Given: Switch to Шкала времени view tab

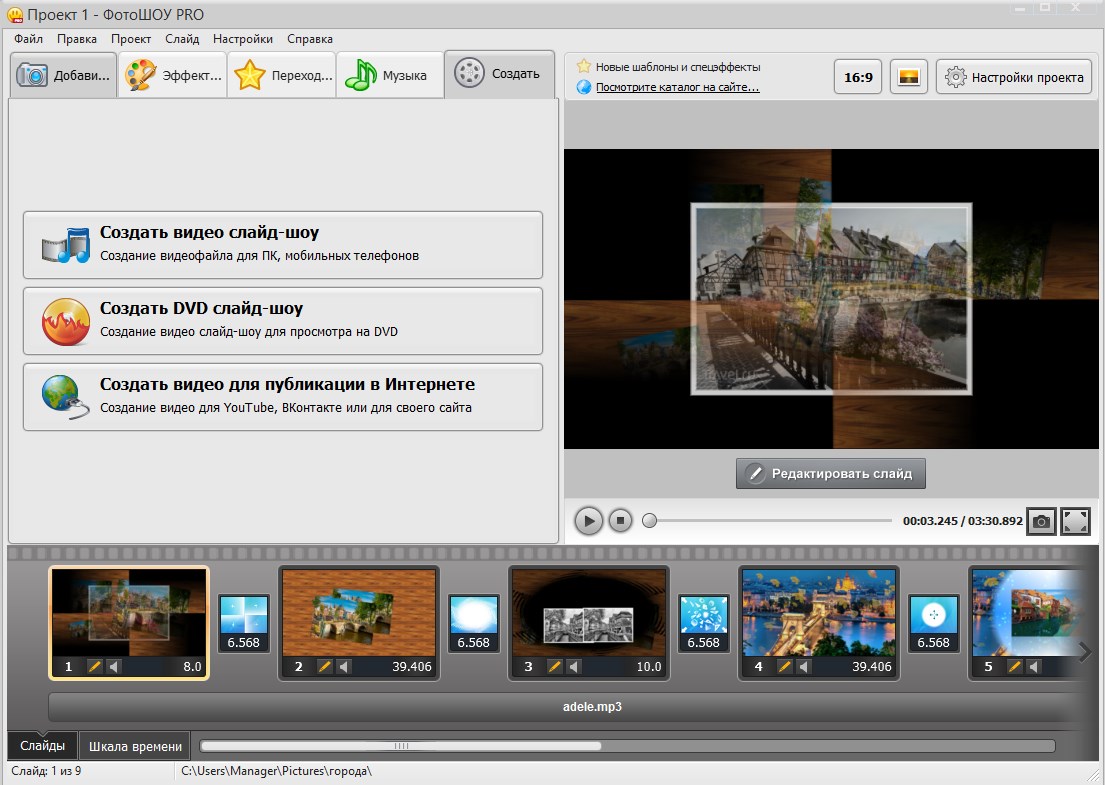Looking at the screenshot, I should (135, 746).
